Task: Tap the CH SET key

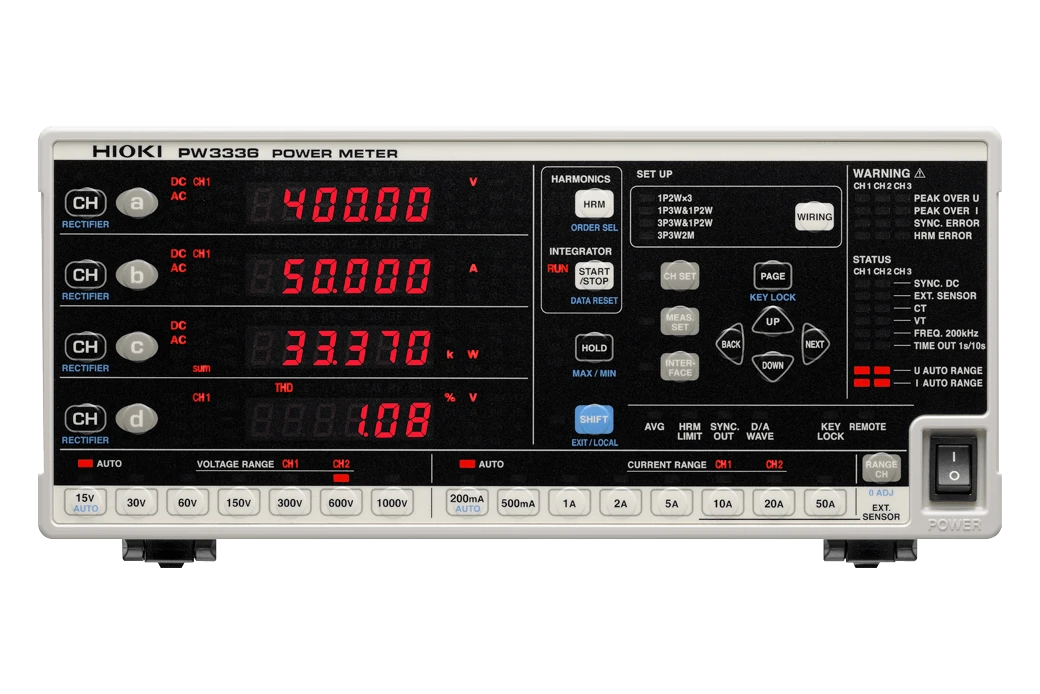Action: [x=680, y=277]
